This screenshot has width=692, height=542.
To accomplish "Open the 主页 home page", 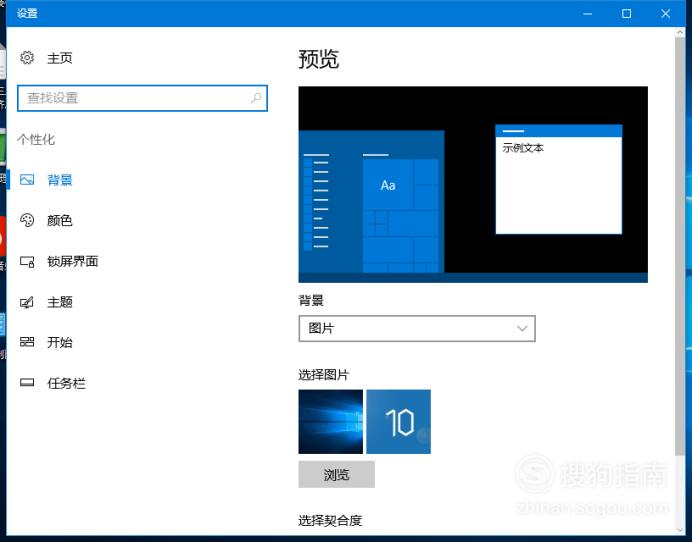I will [x=60, y=58].
